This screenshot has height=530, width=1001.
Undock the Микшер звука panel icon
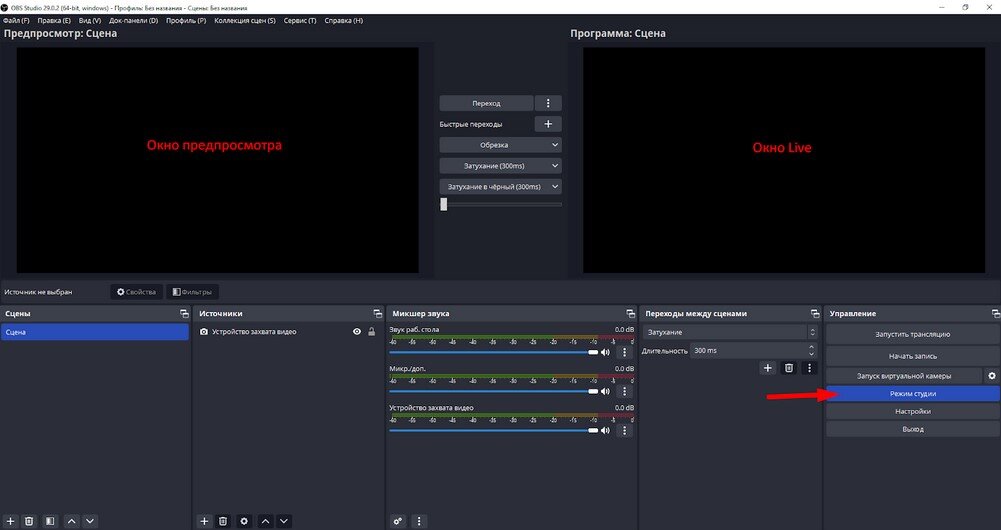coord(631,314)
